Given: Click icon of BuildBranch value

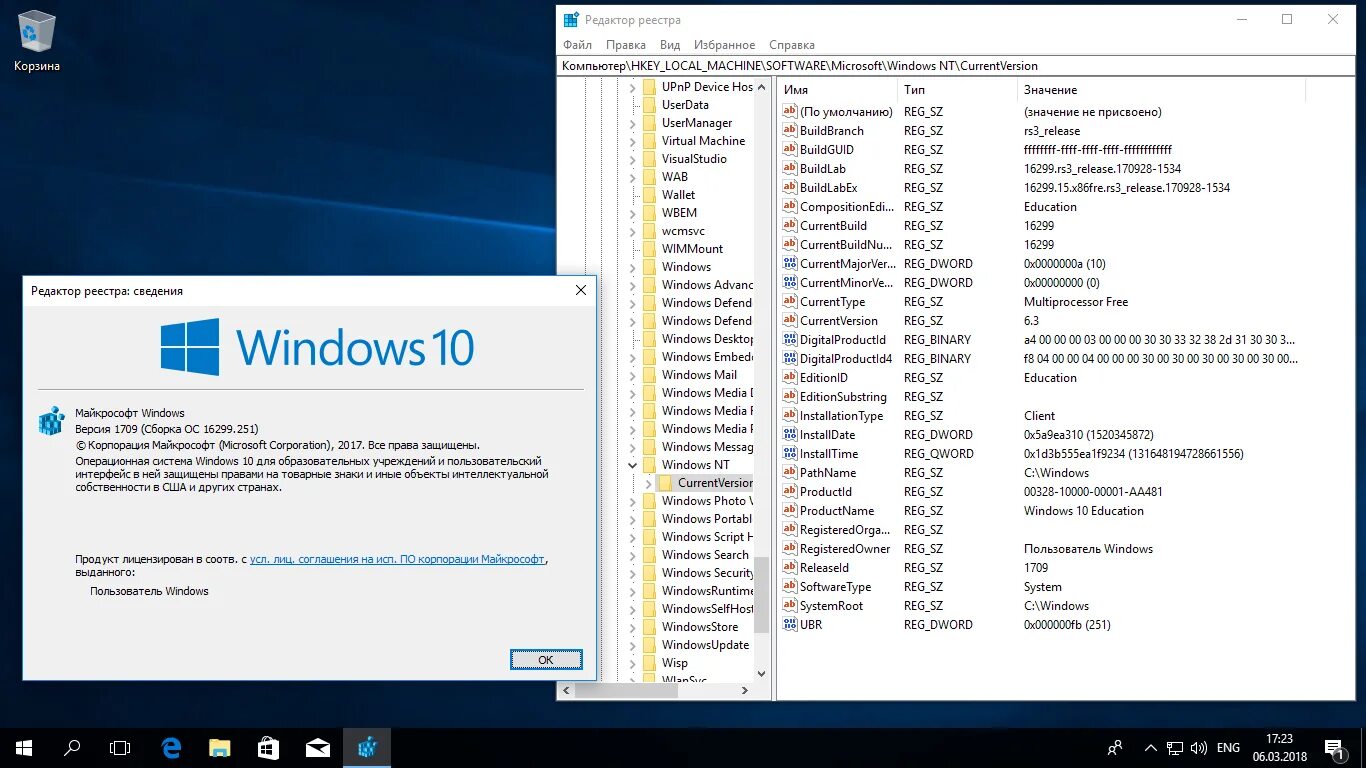Looking at the screenshot, I should [x=790, y=131].
